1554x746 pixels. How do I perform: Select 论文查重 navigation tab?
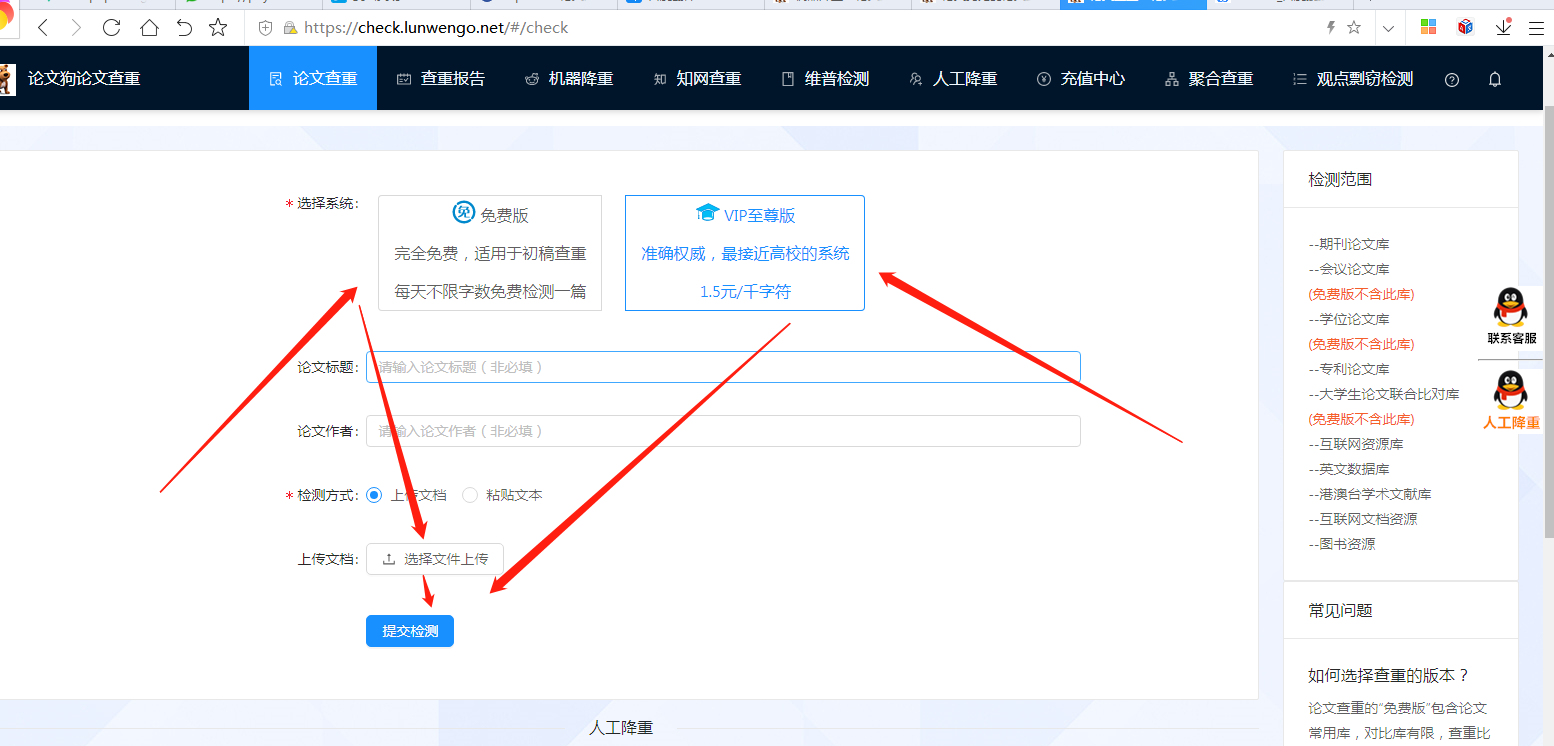(x=313, y=78)
